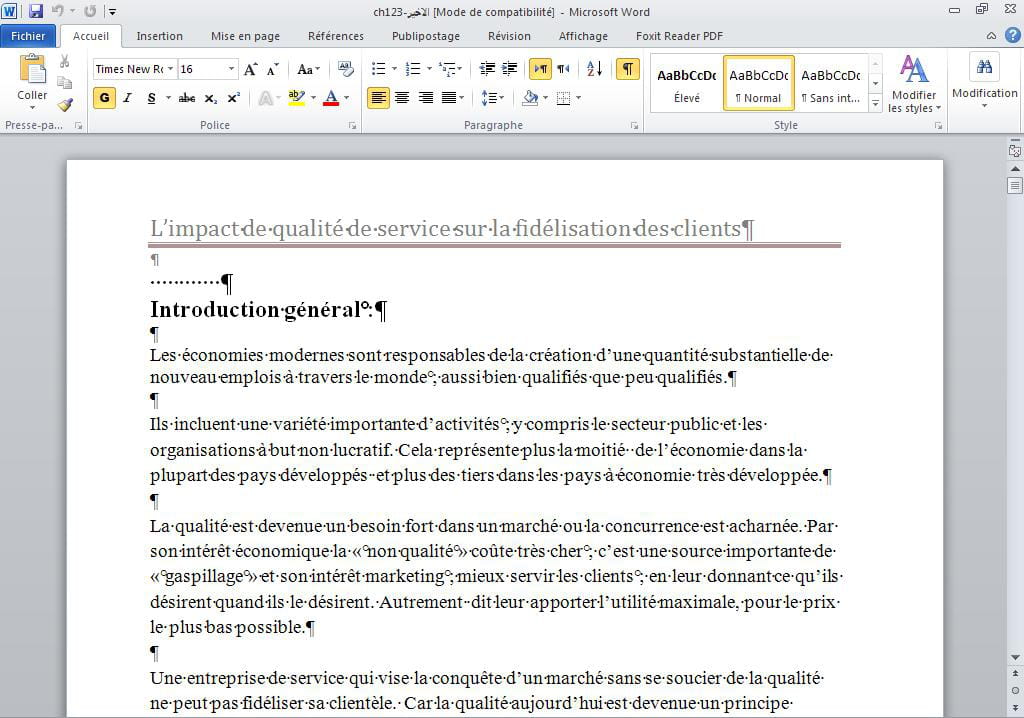
Task: Click Modifier les styles
Action: click(914, 83)
